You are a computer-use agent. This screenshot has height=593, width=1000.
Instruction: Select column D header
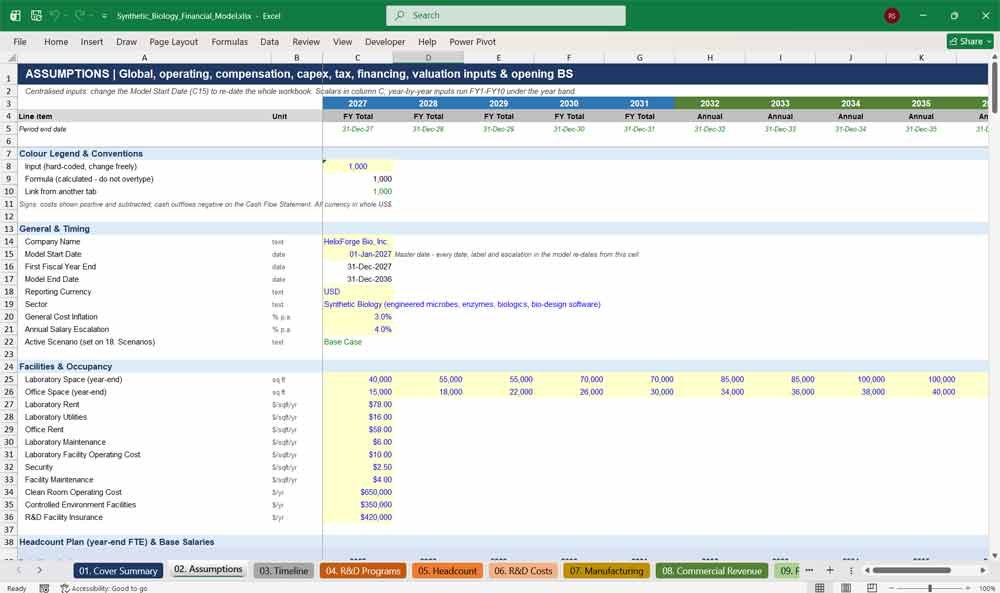pos(428,57)
